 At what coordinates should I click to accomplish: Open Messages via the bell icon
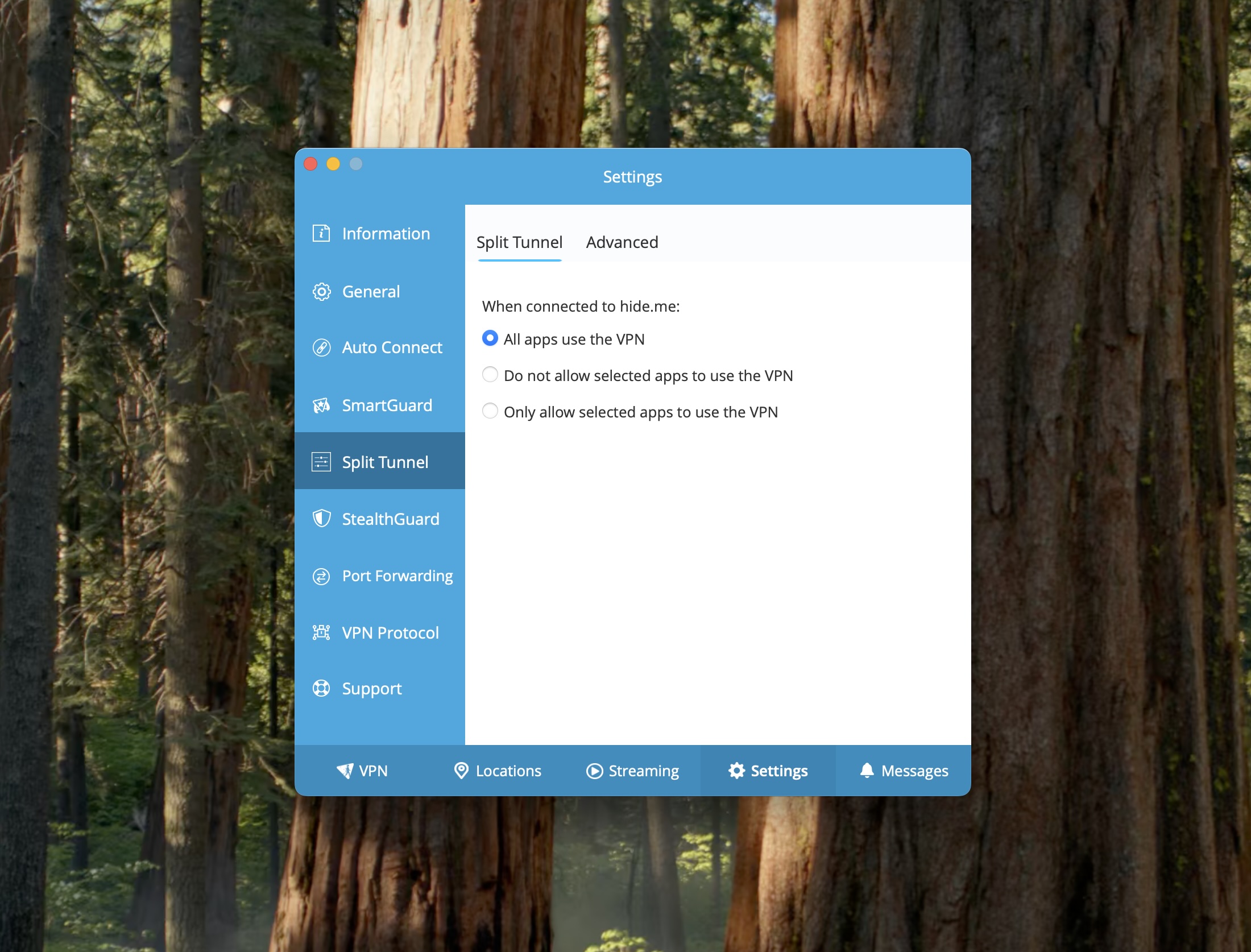(867, 771)
